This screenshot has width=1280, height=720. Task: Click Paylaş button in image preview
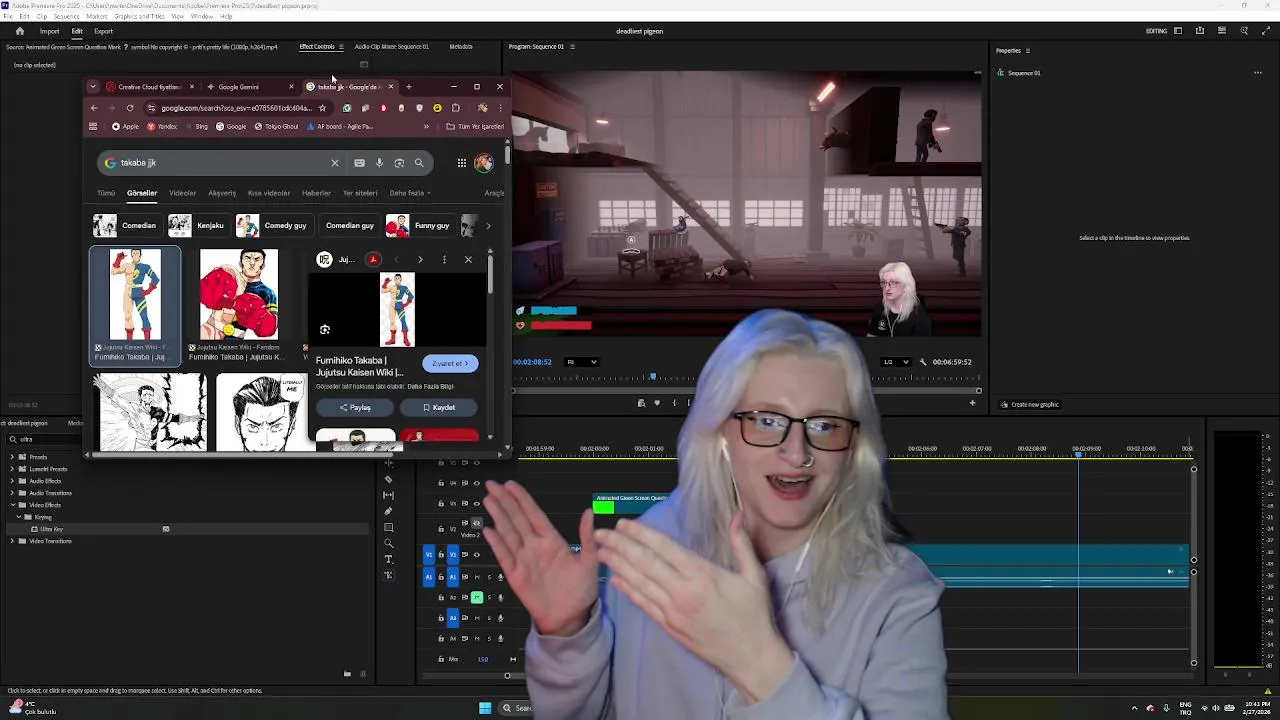355,407
